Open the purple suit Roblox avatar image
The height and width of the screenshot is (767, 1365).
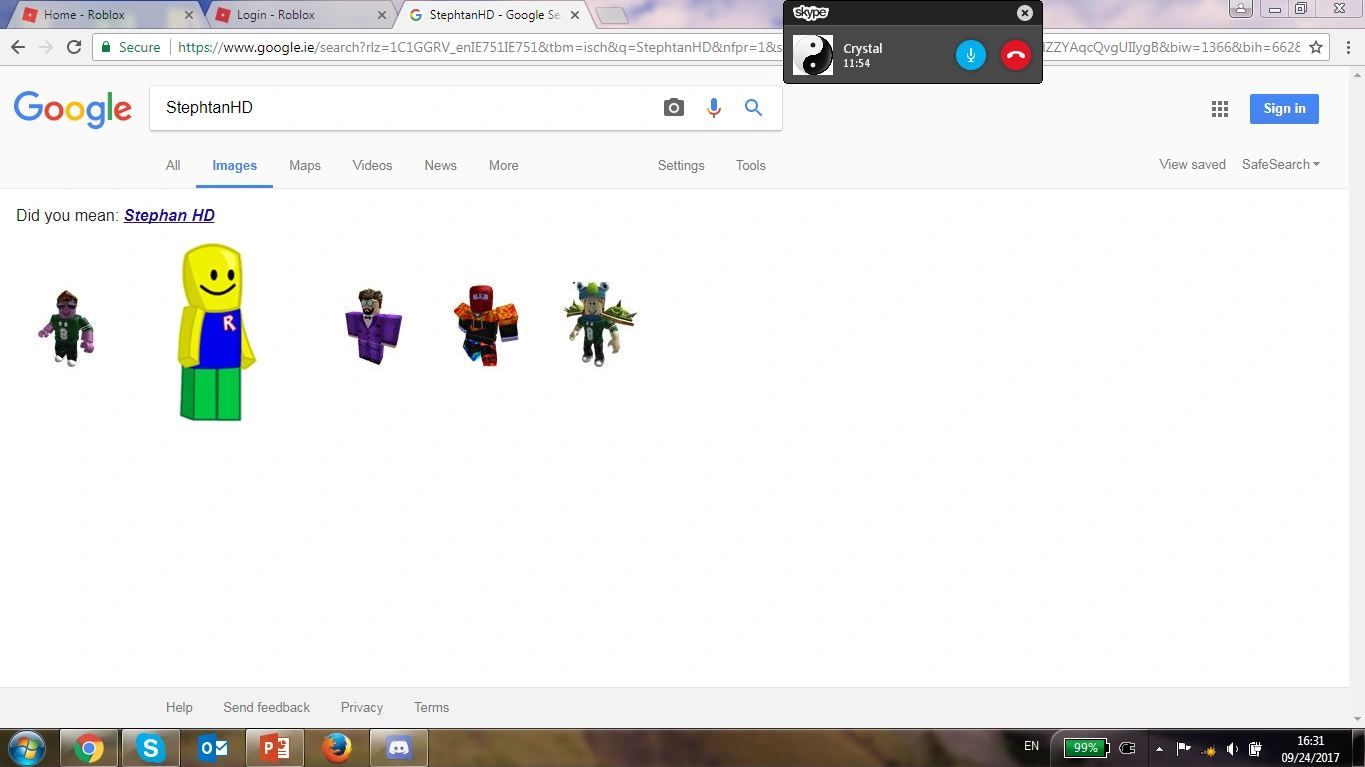tap(374, 326)
